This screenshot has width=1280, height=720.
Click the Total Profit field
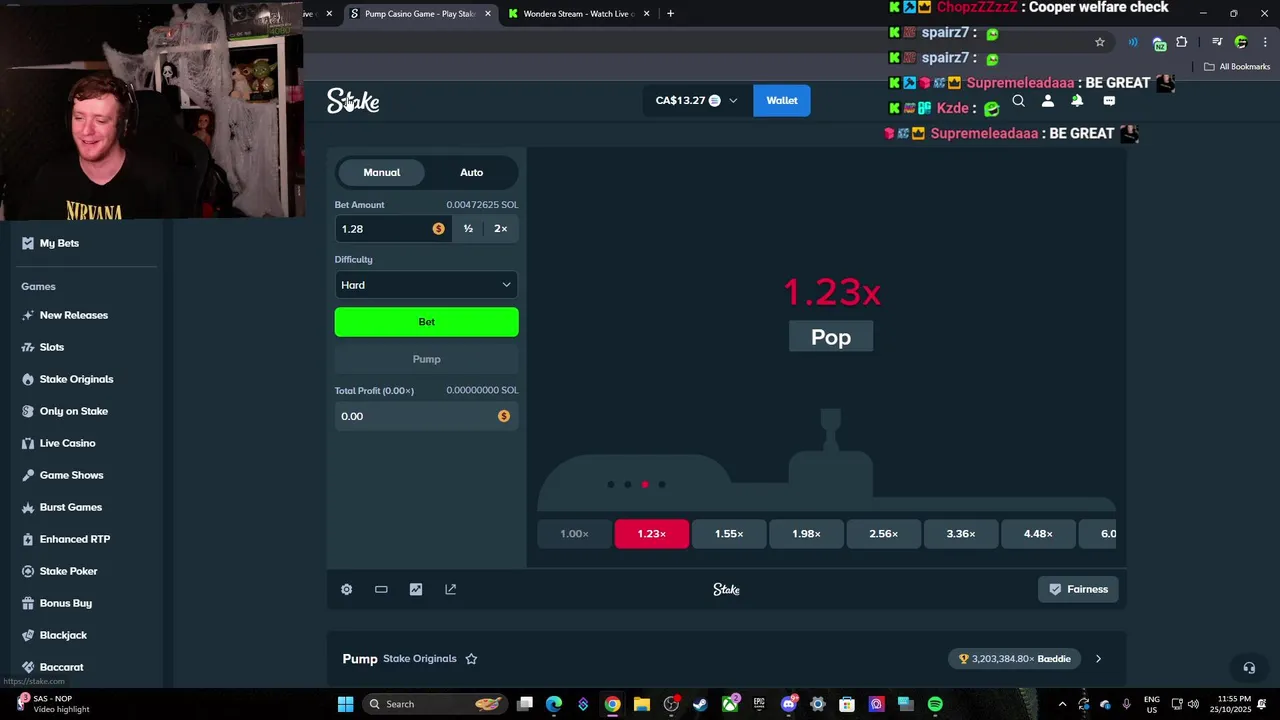[426, 416]
